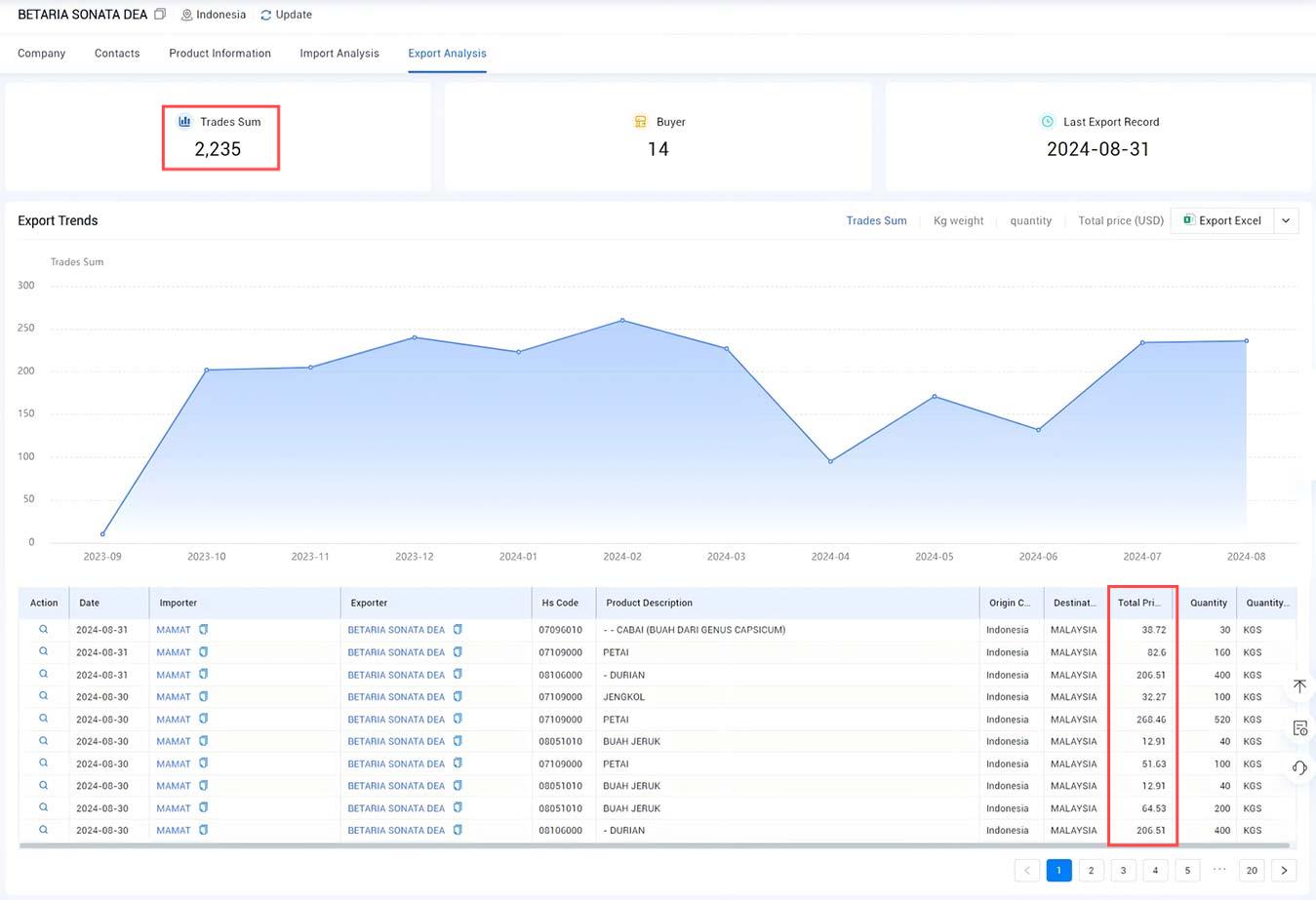Open the Product Information tab
Image resolution: width=1316 pixels, height=900 pixels.
pos(219,54)
